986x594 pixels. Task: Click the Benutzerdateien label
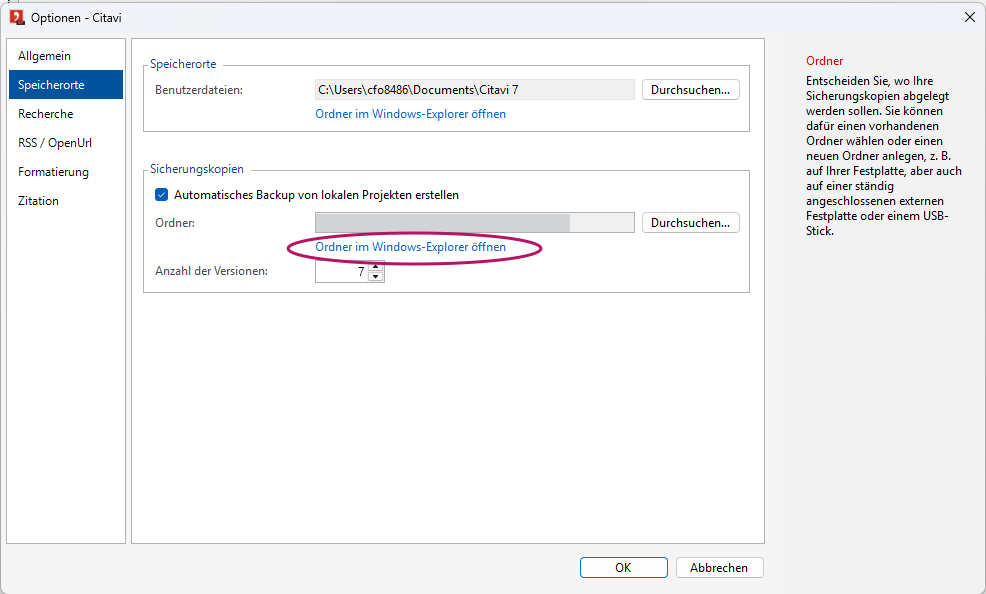click(199, 90)
